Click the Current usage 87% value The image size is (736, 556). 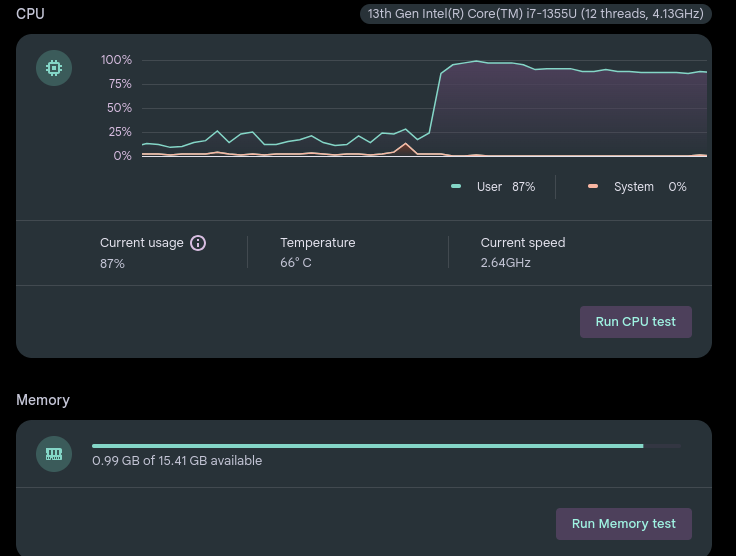coord(112,264)
